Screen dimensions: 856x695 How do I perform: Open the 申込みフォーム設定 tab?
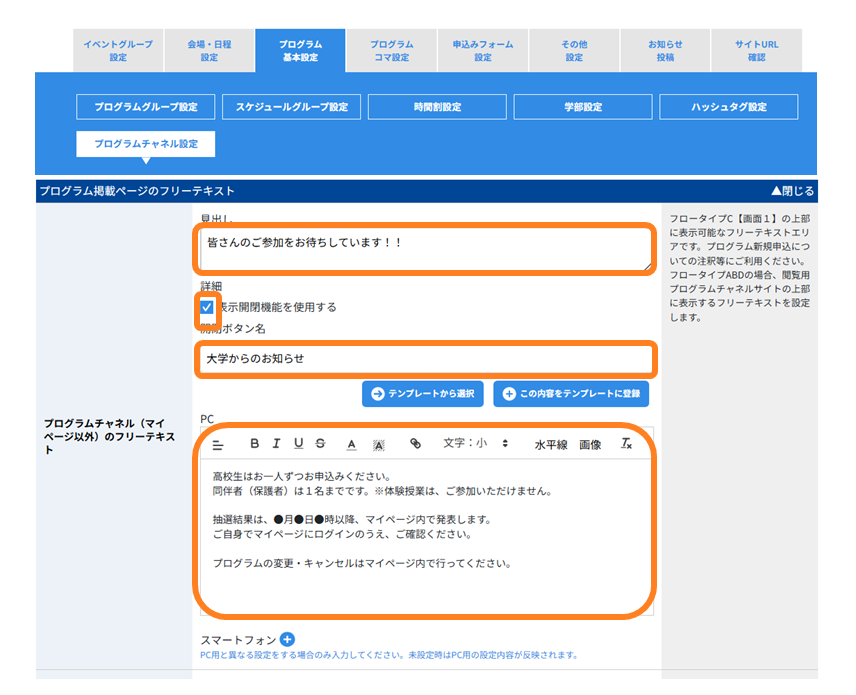click(483, 51)
